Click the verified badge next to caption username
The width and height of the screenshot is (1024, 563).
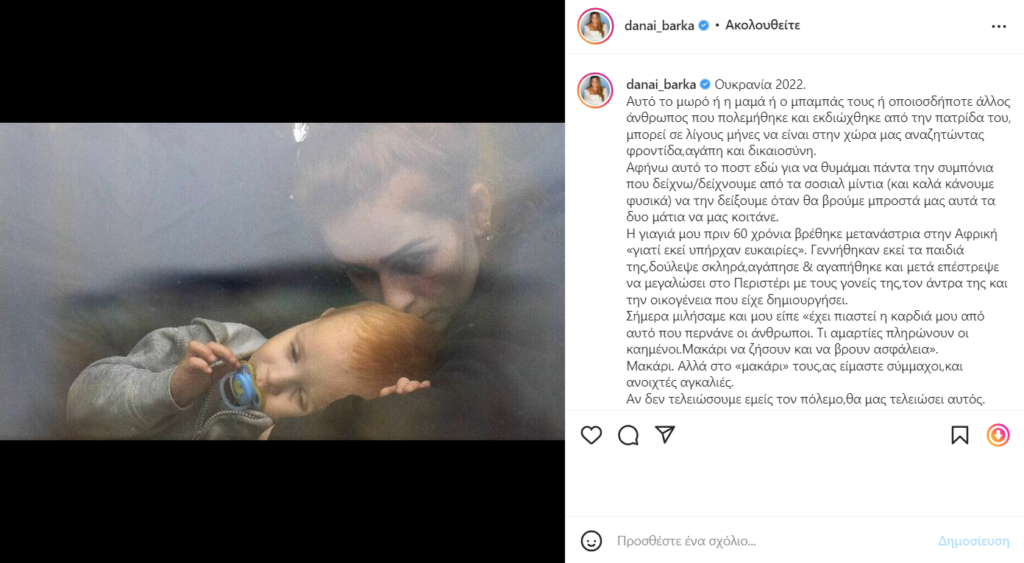tap(705, 84)
